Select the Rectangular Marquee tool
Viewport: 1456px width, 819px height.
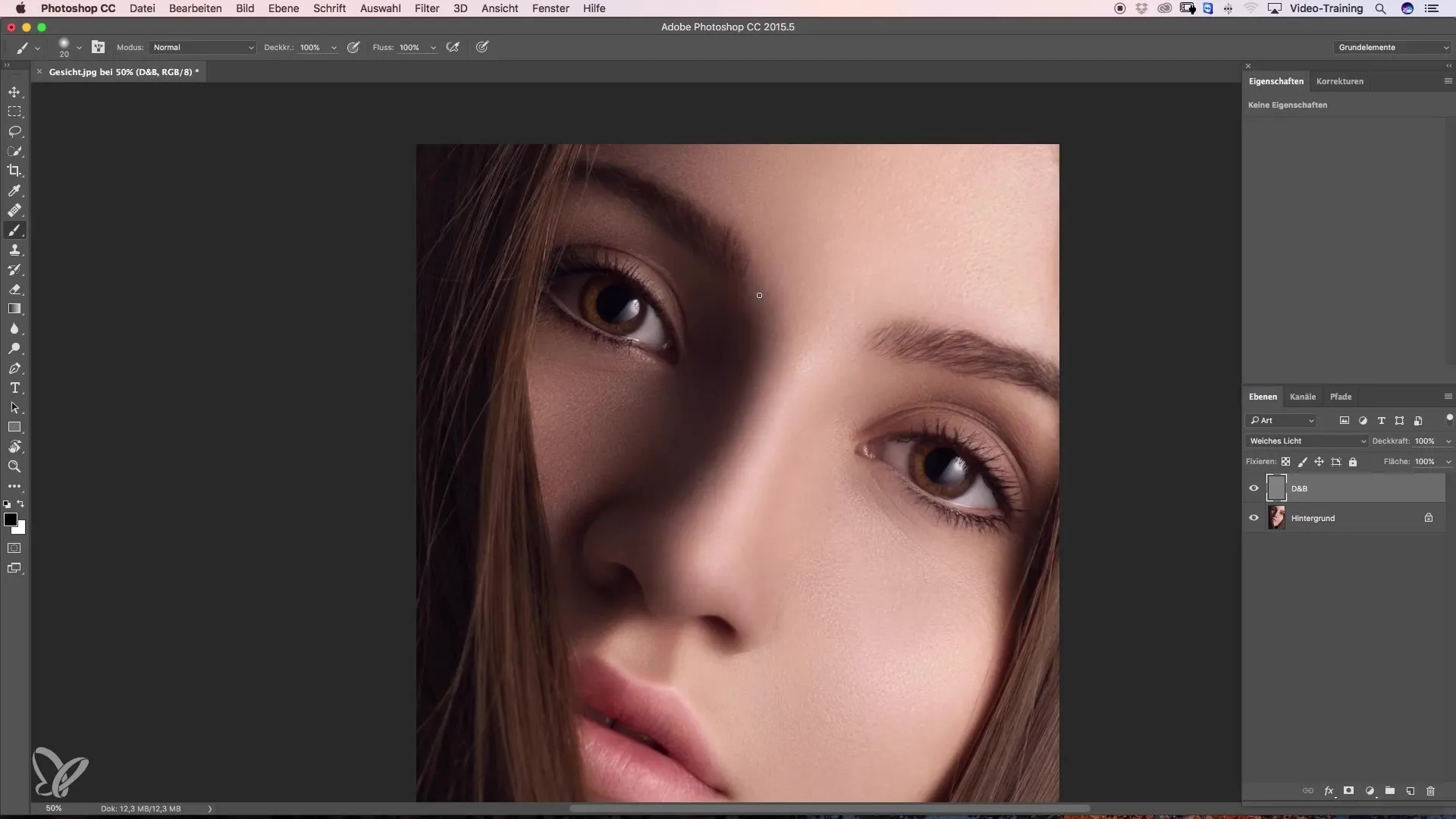tap(14, 111)
